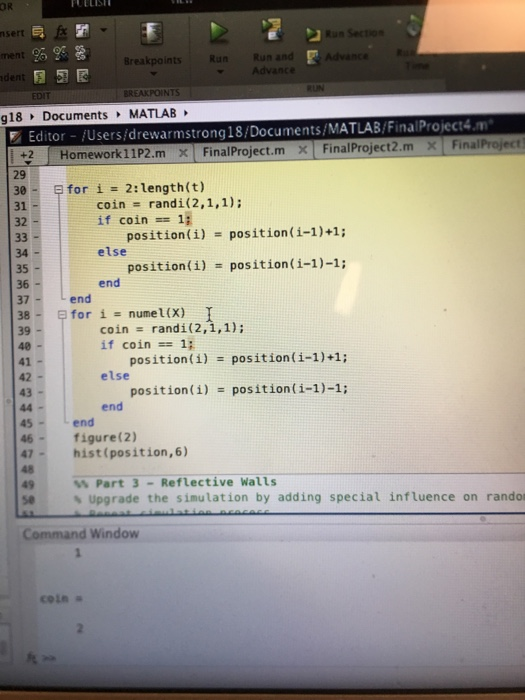Switch to the FinalProject2.m tab

coord(368,148)
